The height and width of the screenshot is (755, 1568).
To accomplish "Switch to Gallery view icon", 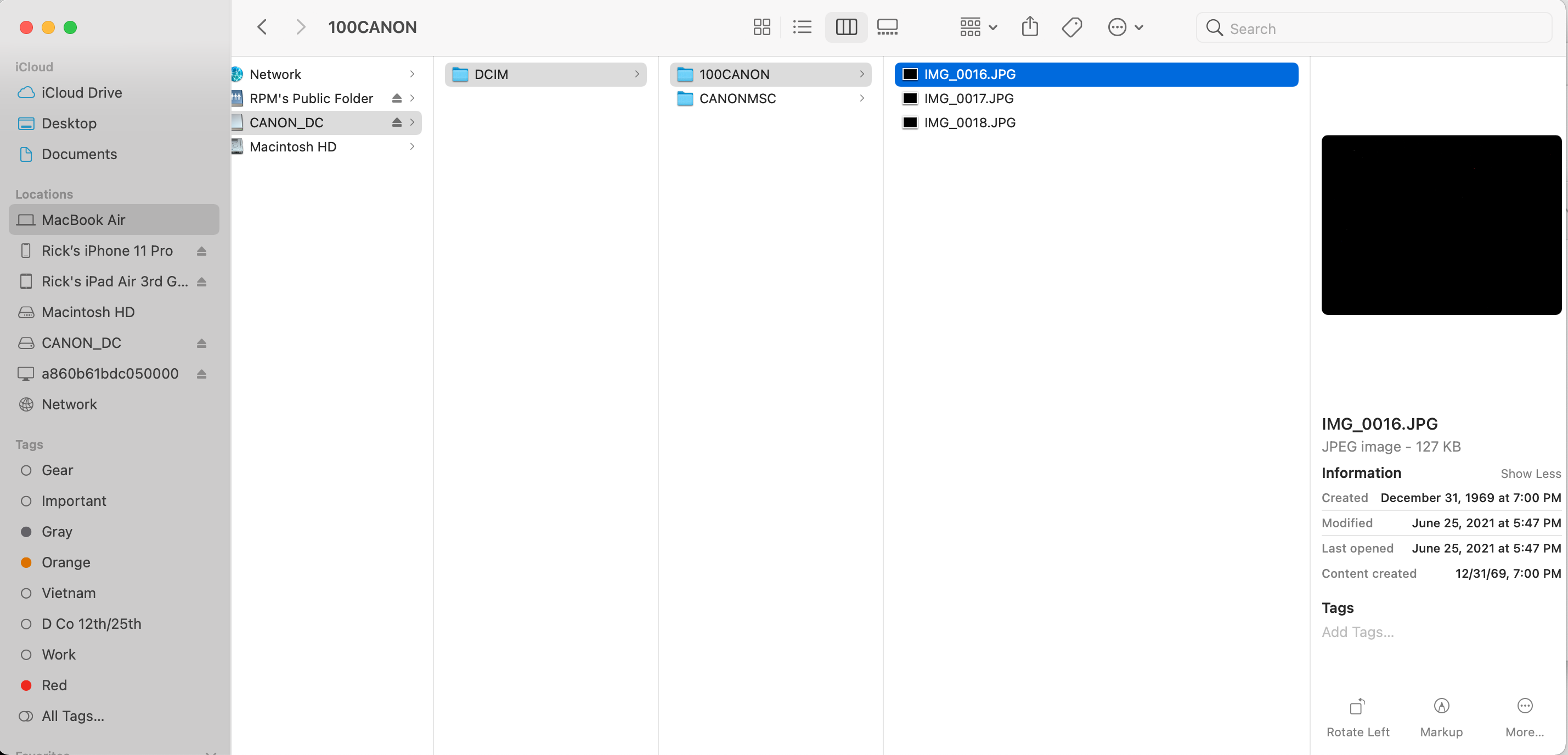I will [887, 27].
